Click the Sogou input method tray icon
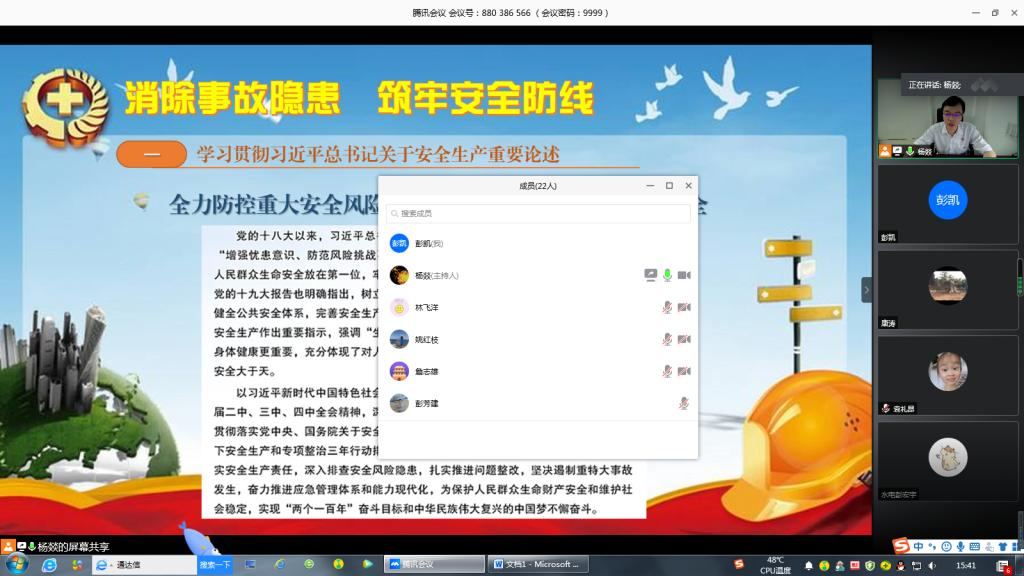 click(901, 546)
